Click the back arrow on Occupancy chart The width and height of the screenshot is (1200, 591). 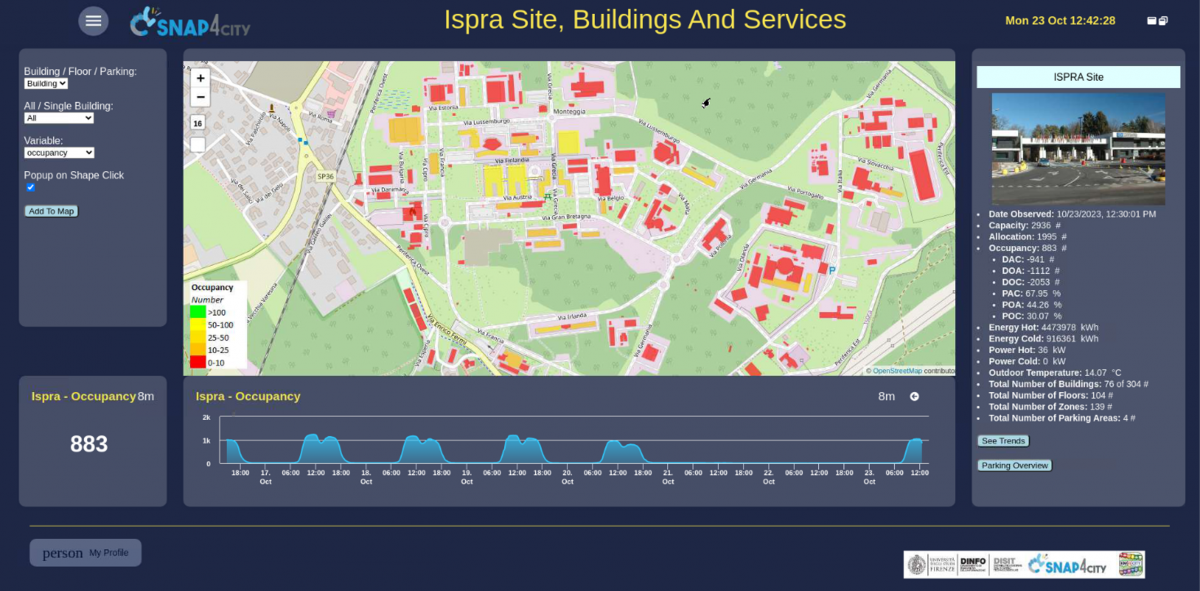pos(914,397)
